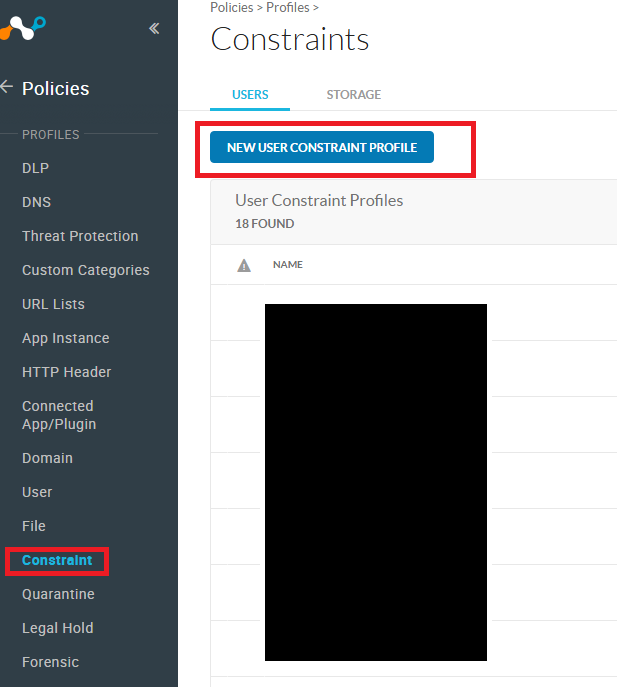
Task: Open Connected App/Plugin profiles
Action: (x=58, y=415)
